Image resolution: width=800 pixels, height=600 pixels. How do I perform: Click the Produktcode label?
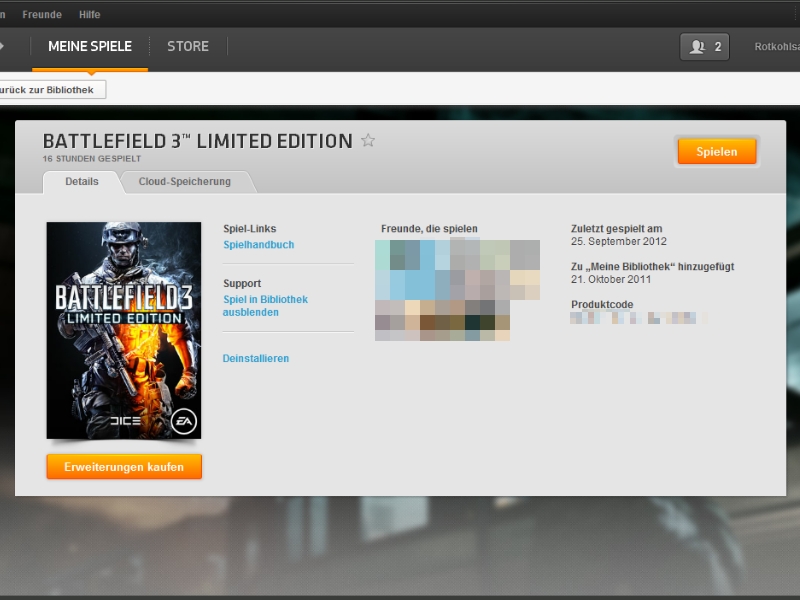[602, 305]
